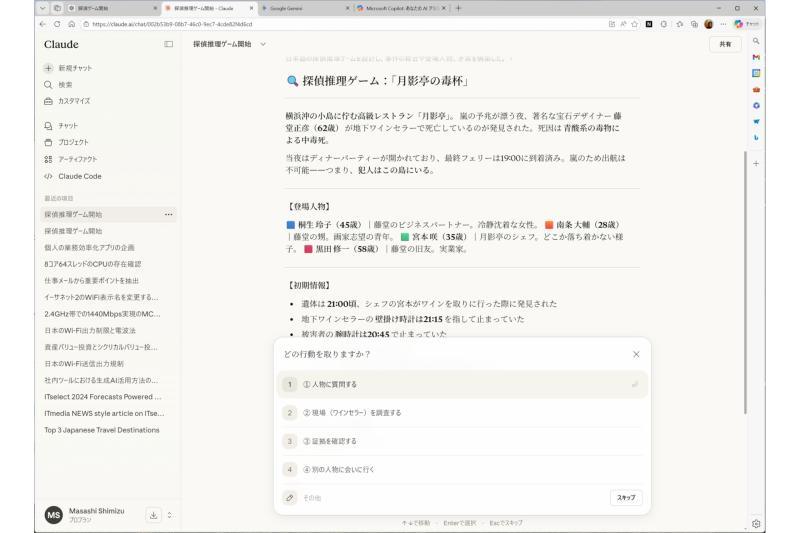Refresh the page
Viewport: 800px width, 533px height.
point(57,24)
